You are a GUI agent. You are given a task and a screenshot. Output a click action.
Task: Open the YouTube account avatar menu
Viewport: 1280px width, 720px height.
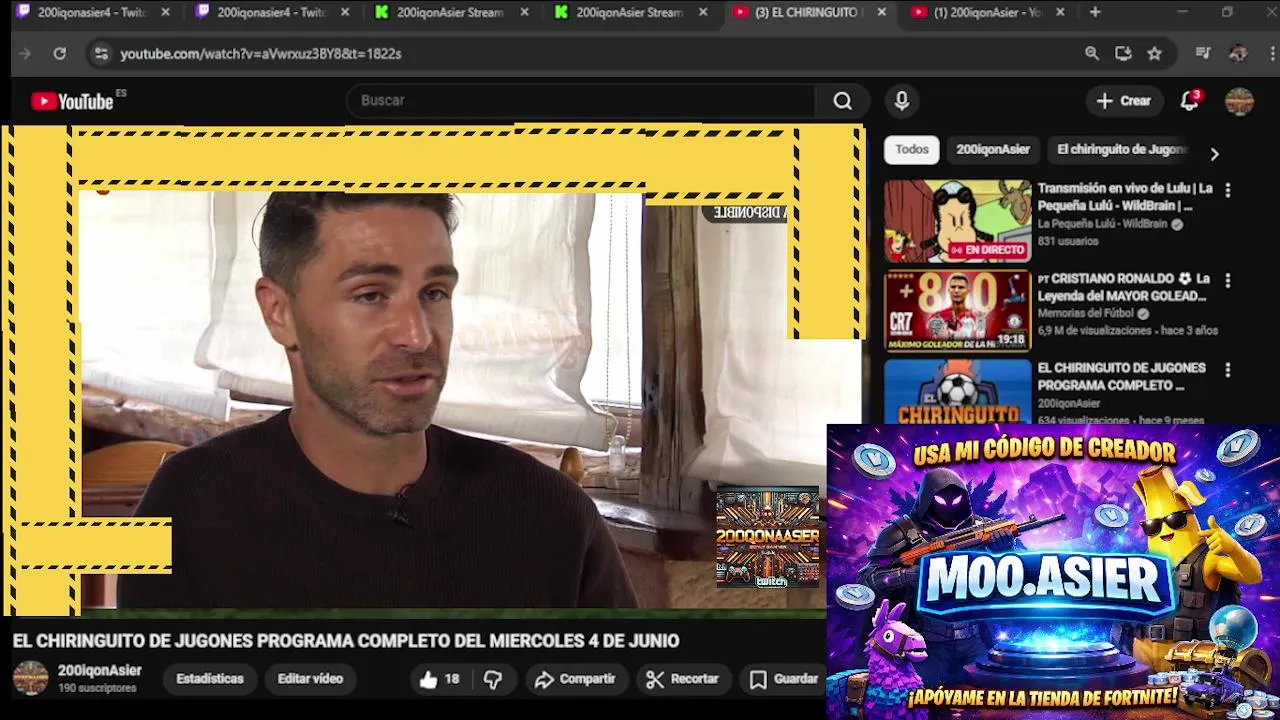(x=1239, y=101)
